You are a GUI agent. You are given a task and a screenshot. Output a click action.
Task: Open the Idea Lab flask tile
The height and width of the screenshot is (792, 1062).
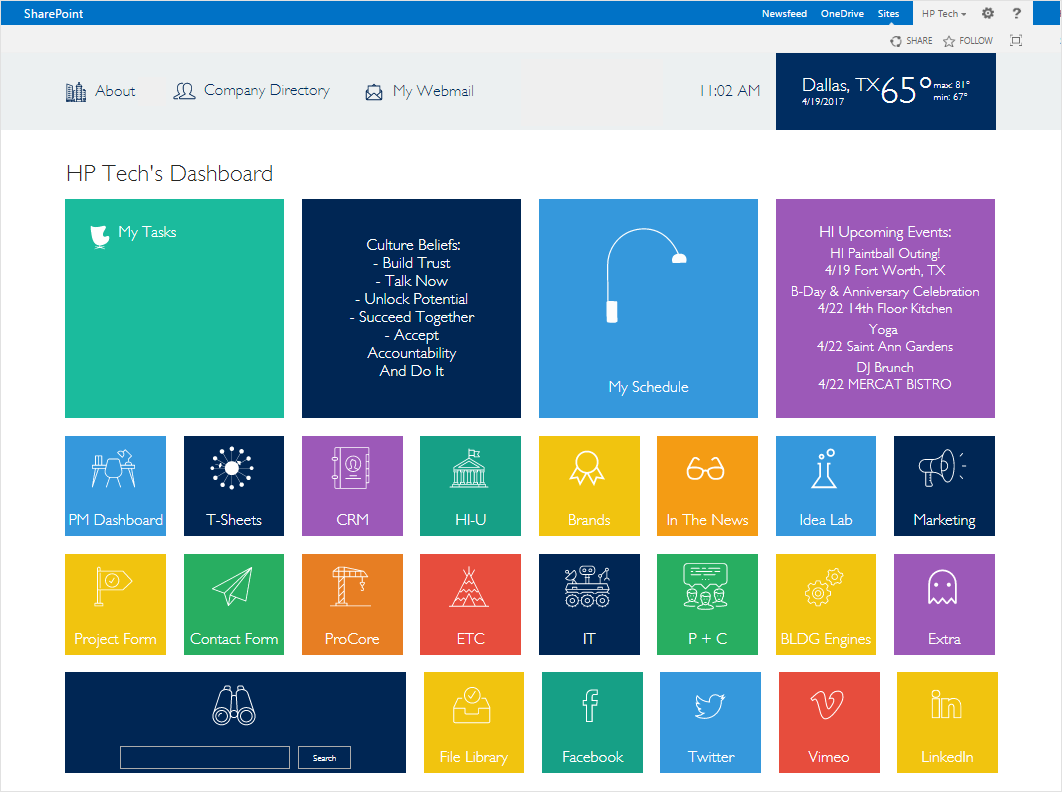[826, 486]
